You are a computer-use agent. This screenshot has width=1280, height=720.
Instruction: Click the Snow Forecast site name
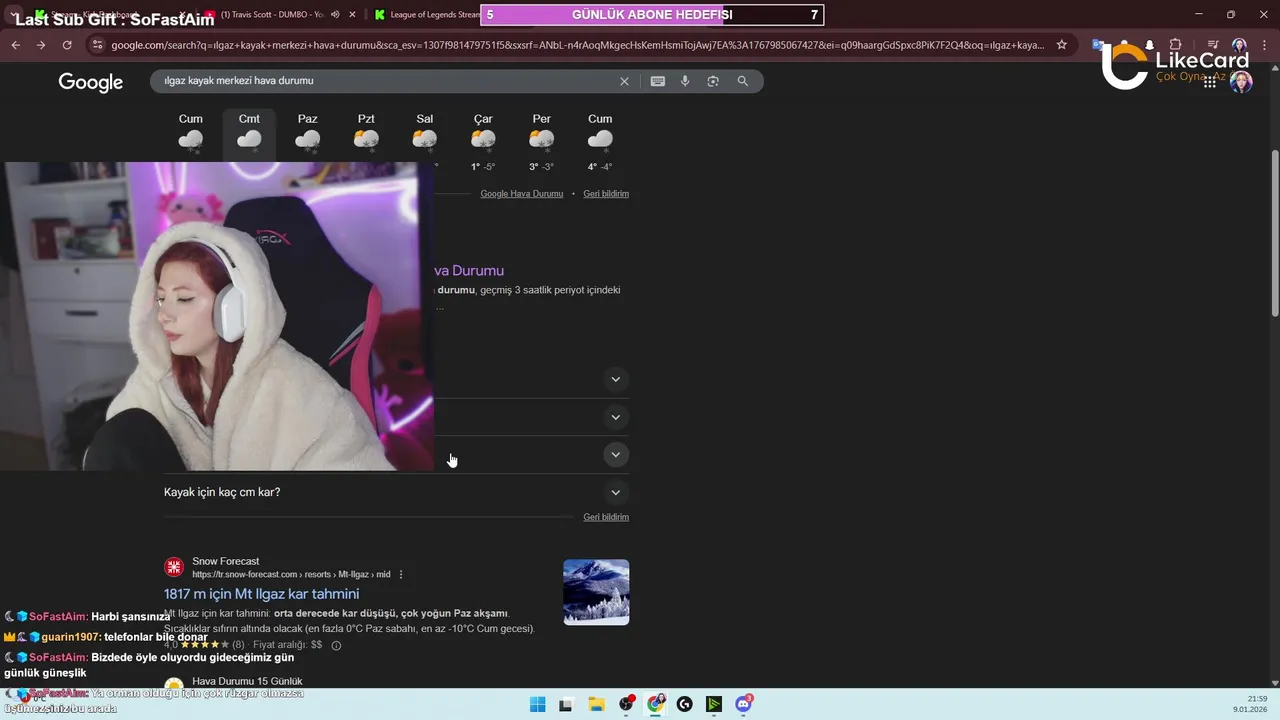click(226, 562)
